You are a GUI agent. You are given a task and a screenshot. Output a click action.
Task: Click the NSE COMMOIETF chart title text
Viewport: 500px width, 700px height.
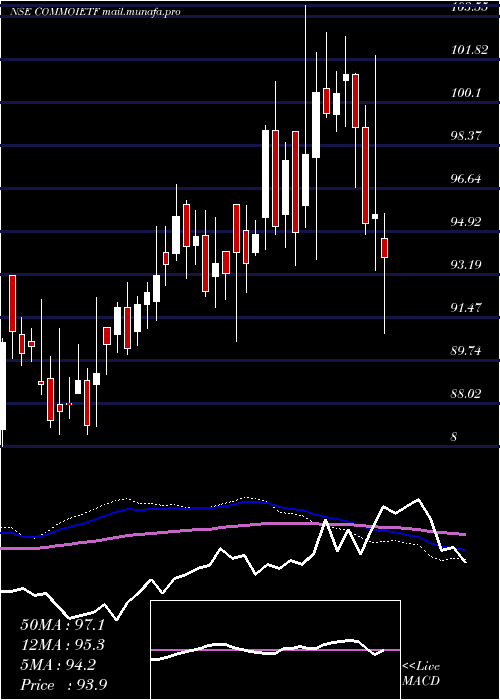click(x=95, y=12)
